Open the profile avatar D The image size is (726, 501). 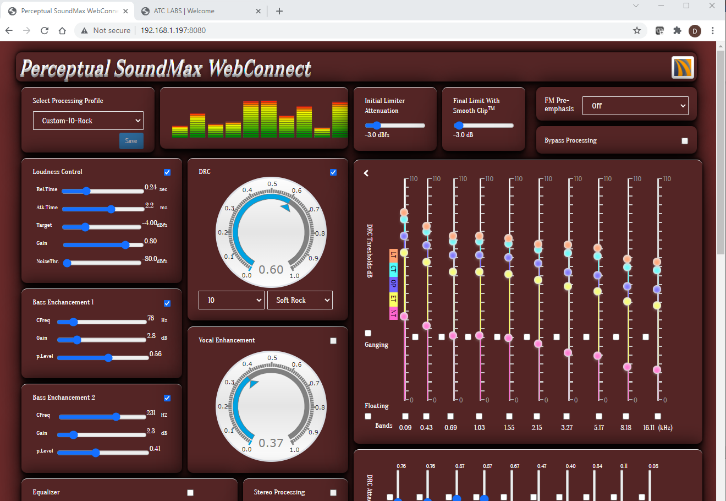coord(695,31)
